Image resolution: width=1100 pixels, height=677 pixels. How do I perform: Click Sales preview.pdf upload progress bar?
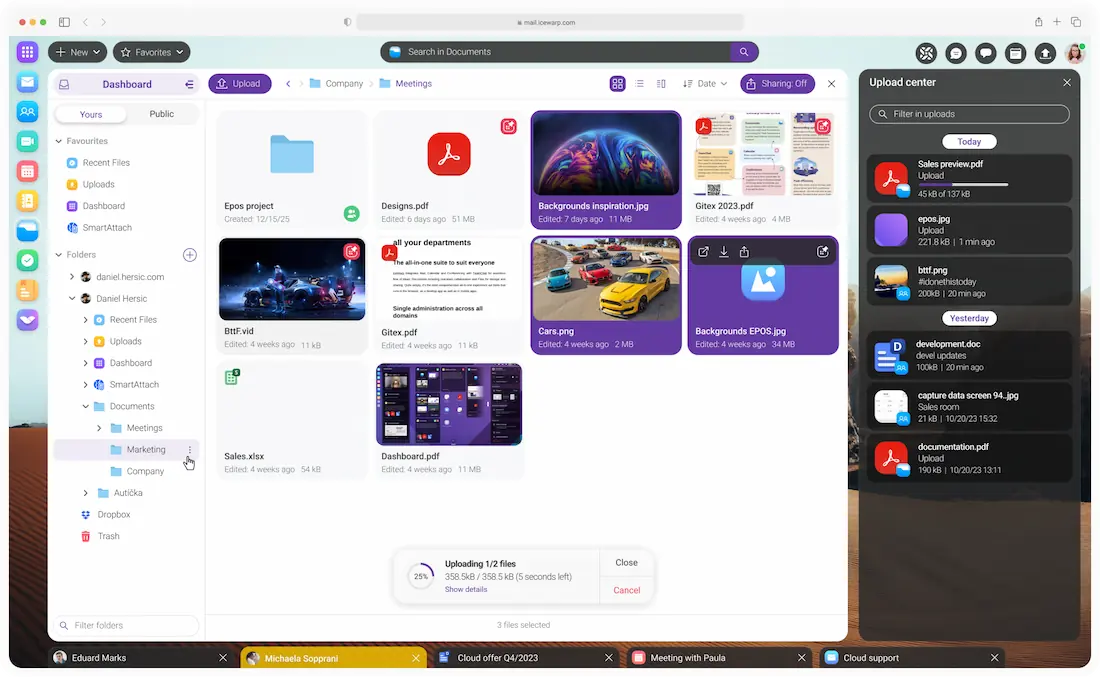pos(963,185)
